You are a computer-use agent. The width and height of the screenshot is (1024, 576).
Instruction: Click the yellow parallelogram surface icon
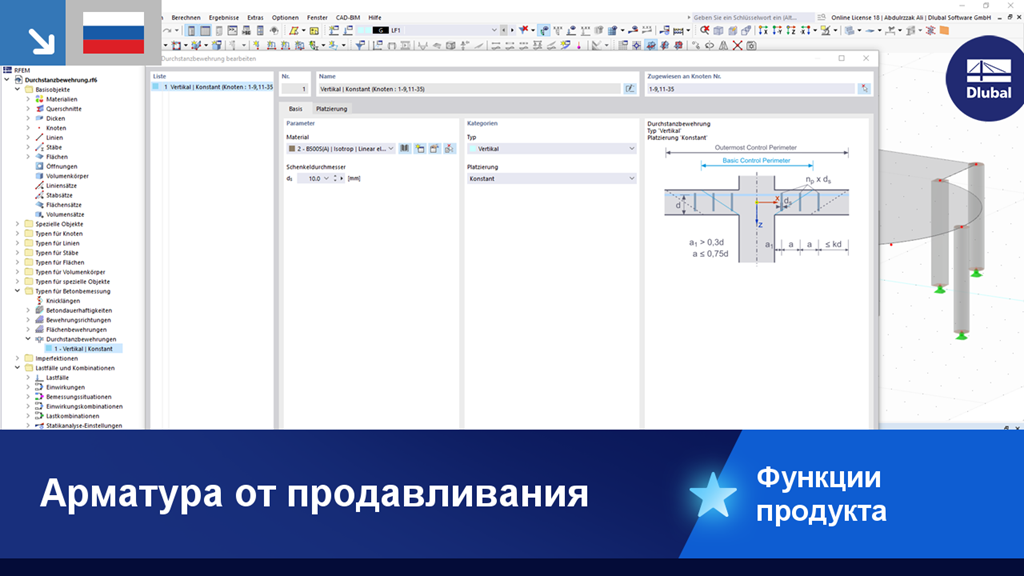[x=295, y=30]
